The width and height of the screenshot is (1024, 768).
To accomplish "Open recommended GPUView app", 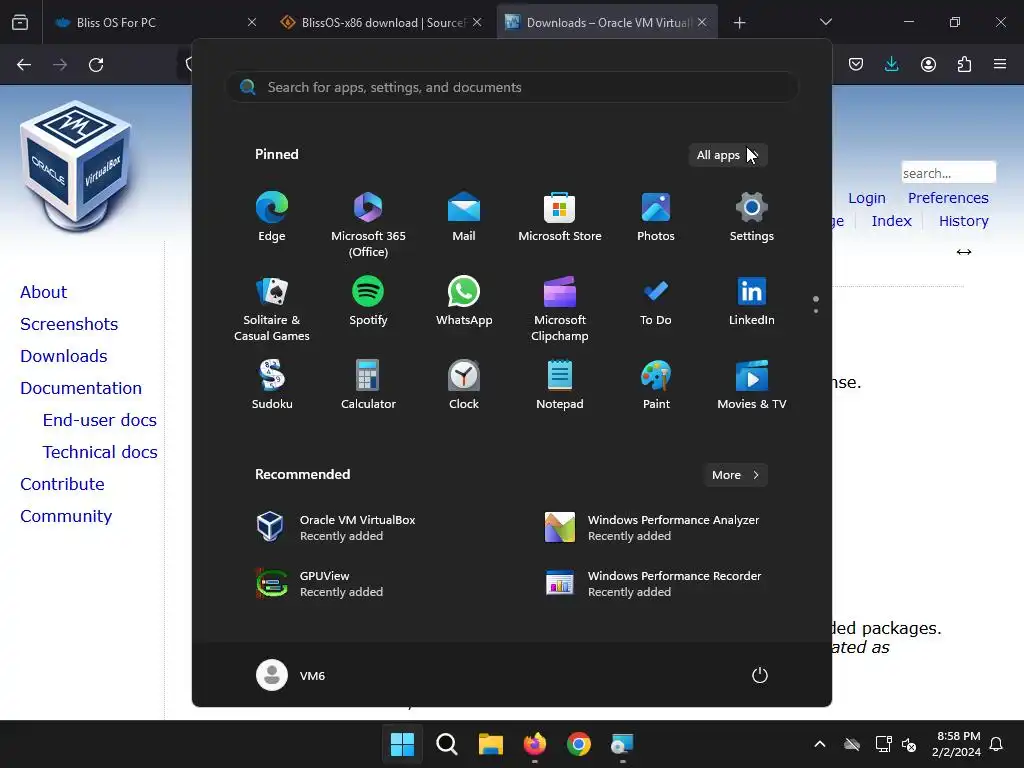I will coord(320,583).
